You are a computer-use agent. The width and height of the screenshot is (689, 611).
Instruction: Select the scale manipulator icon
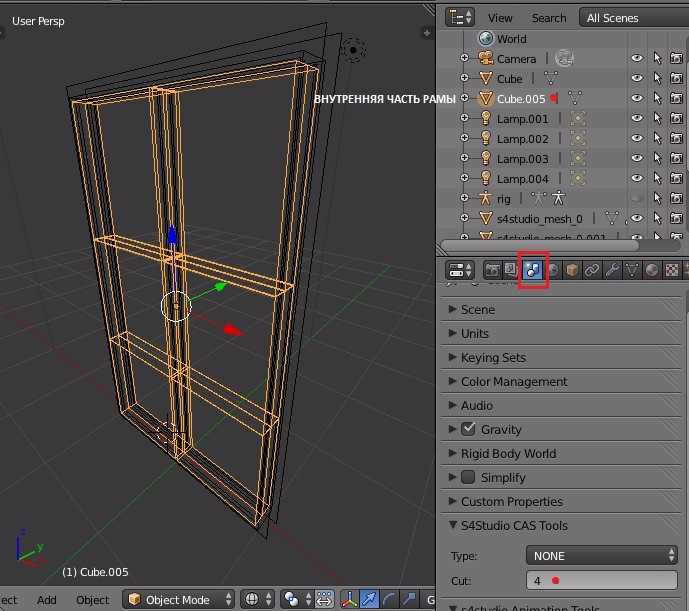[x=409, y=599]
